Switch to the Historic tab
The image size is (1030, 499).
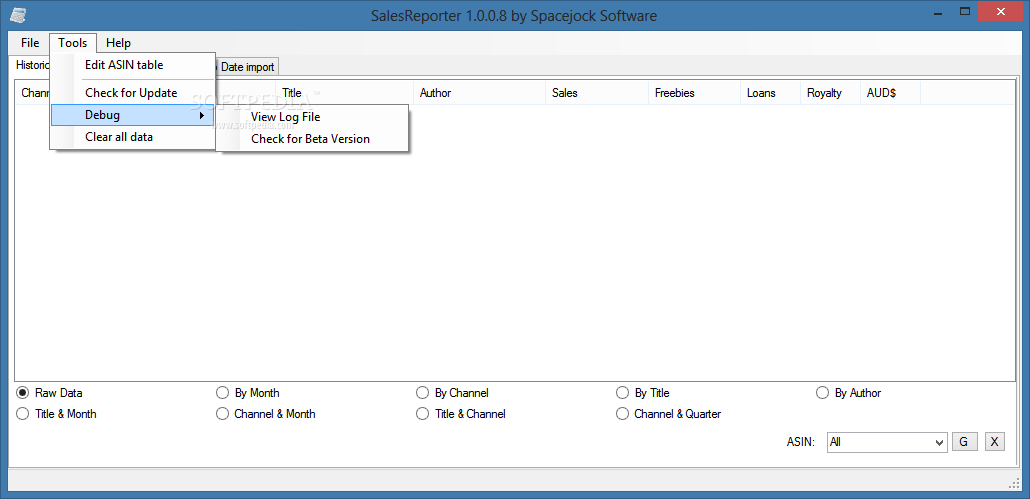click(x=32, y=66)
